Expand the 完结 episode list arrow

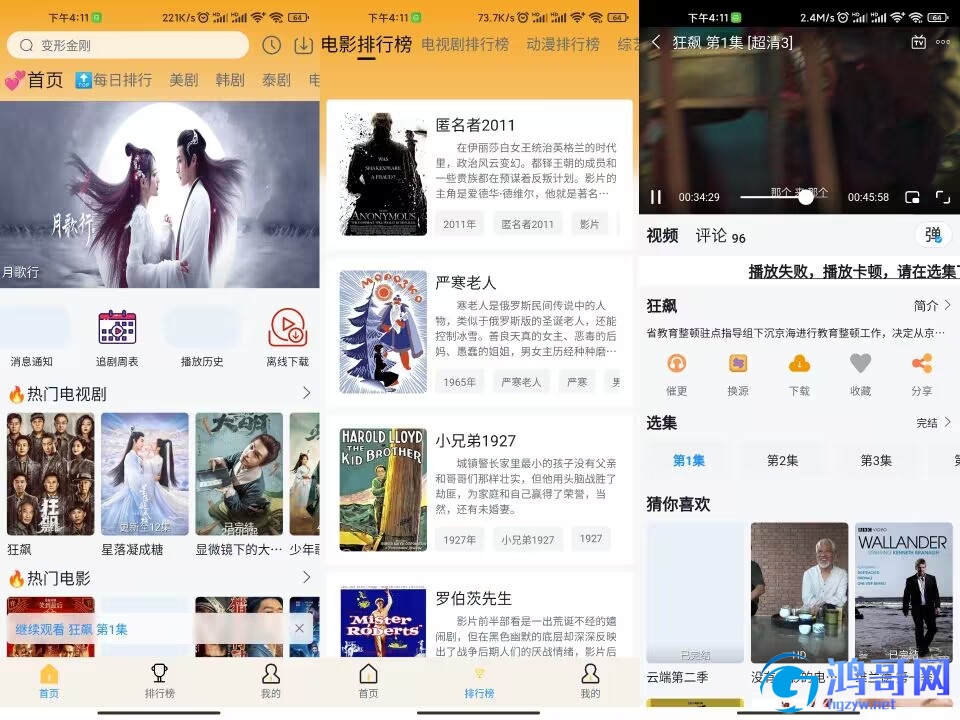[947, 422]
